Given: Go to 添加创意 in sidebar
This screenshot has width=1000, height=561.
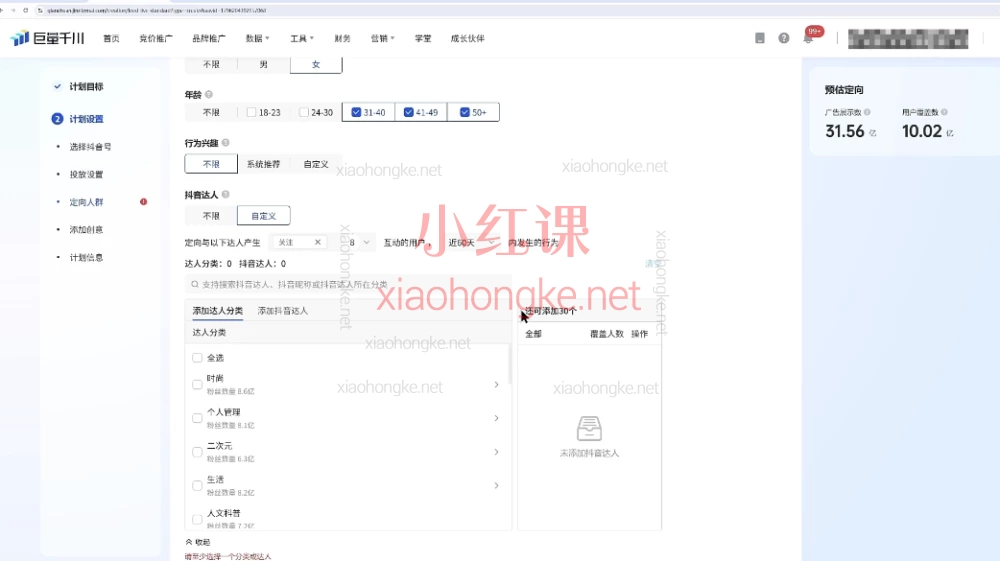Looking at the screenshot, I should (86, 230).
